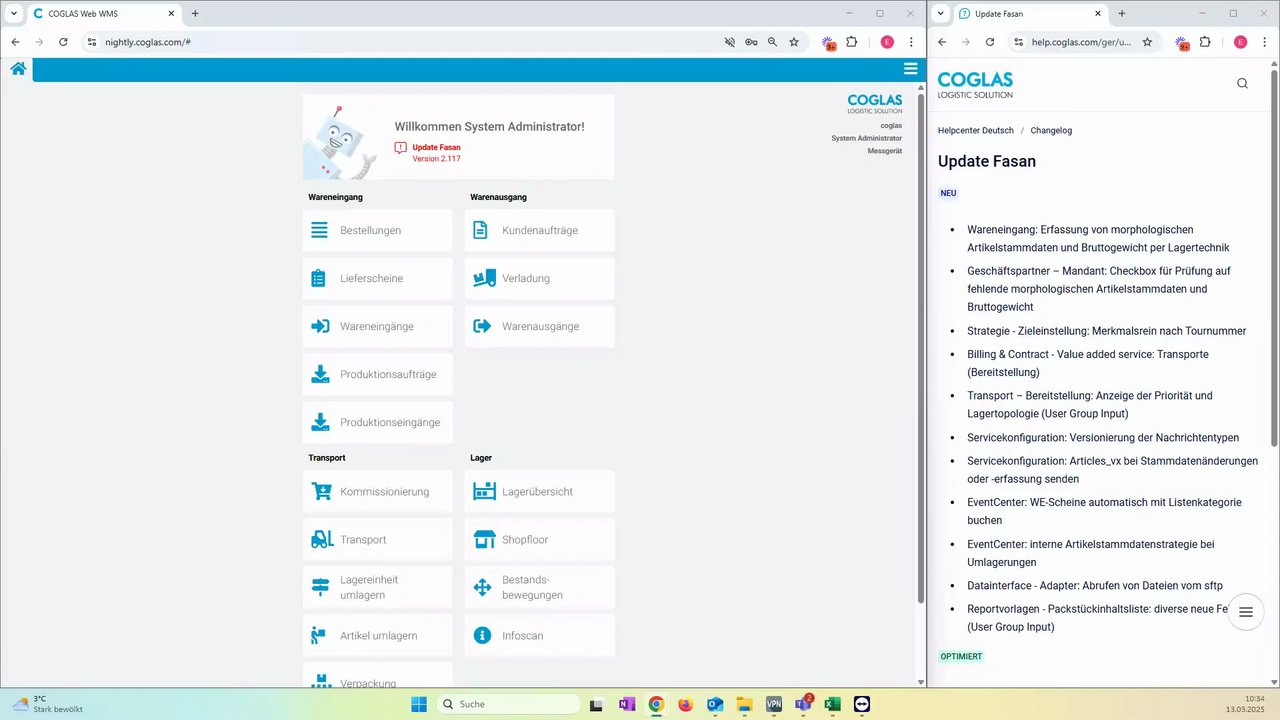Open the Warenausgänge tile
The height and width of the screenshot is (720, 1280).
click(x=540, y=326)
